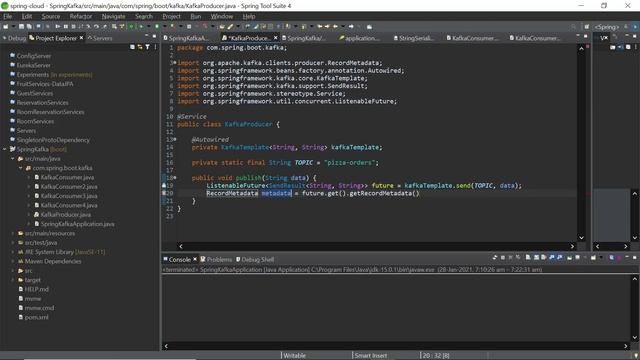Screen dimensions: 640x360
Task: Click the New file toolbar icon
Action: (5, 27)
